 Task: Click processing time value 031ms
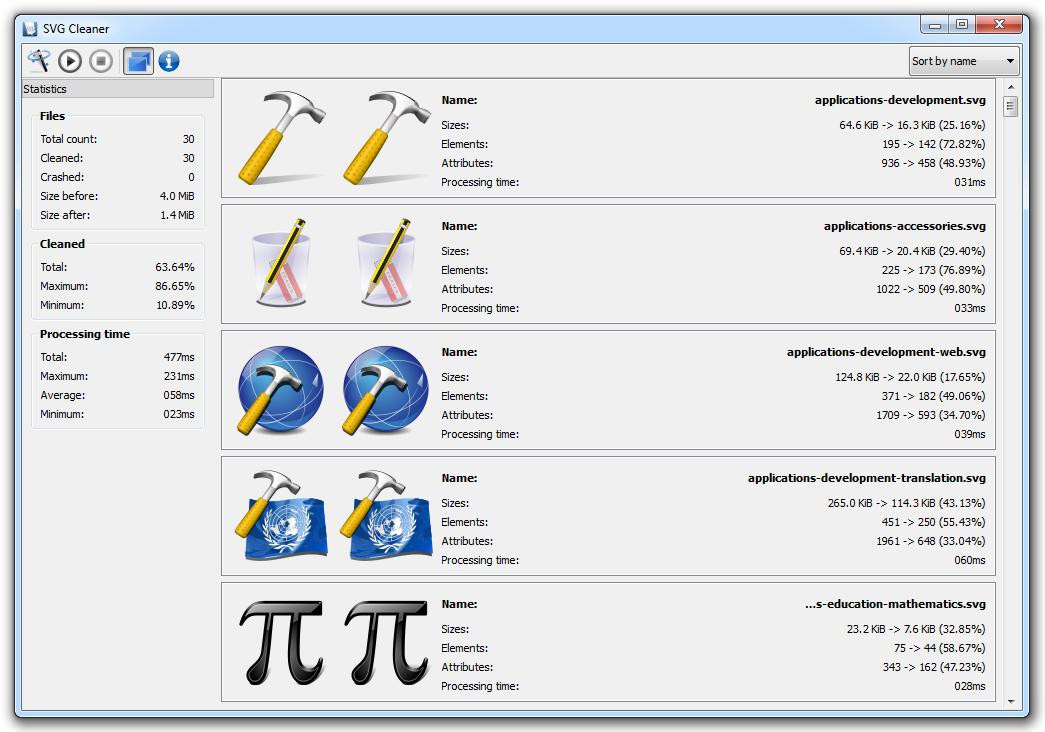pos(970,182)
